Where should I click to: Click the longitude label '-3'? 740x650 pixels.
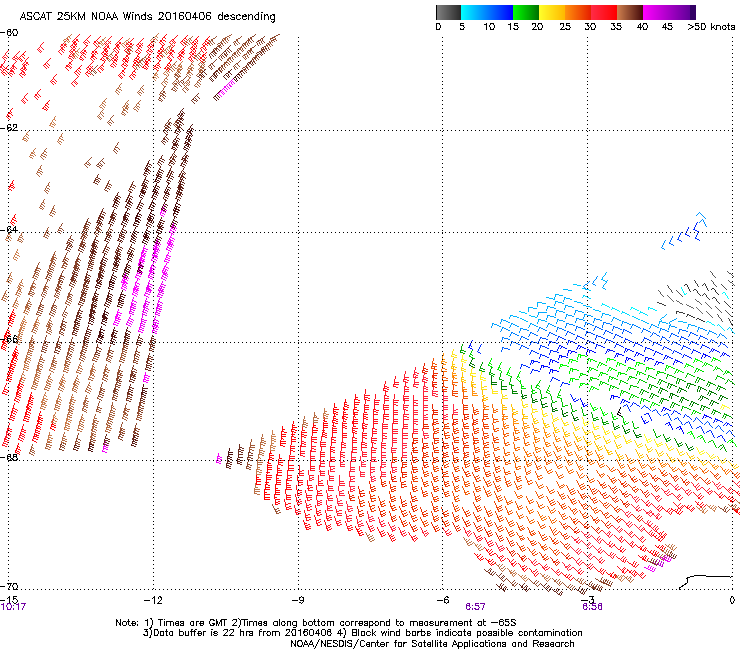(587, 600)
